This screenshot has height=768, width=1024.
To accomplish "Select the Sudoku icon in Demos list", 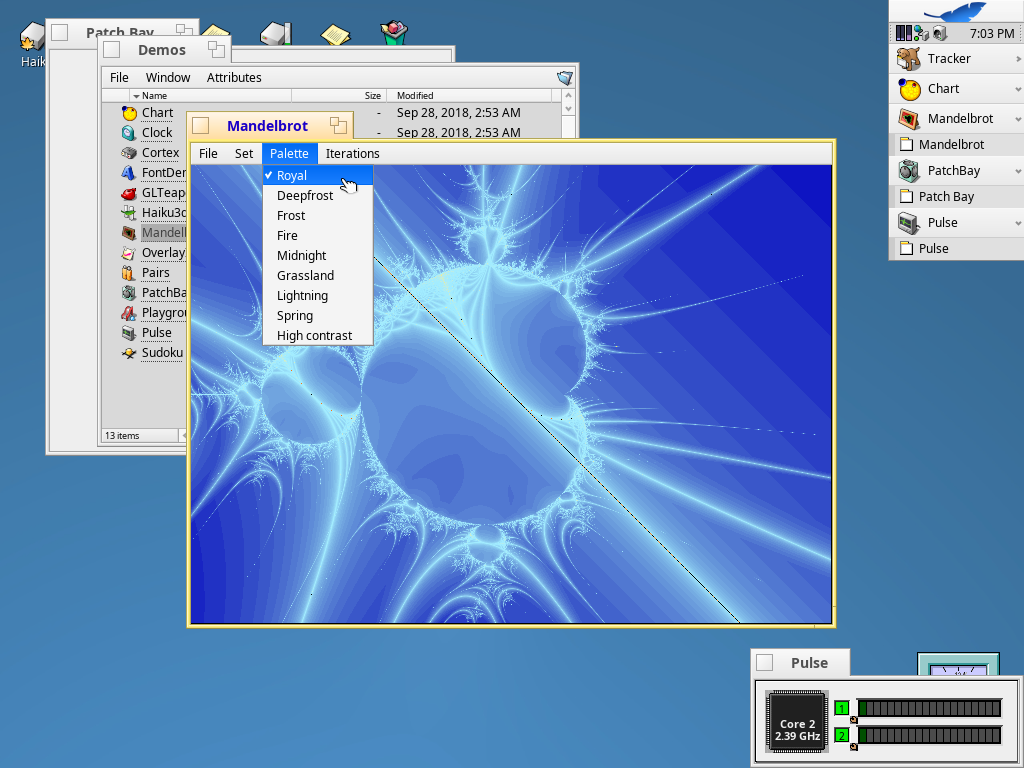I will coord(129,353).
